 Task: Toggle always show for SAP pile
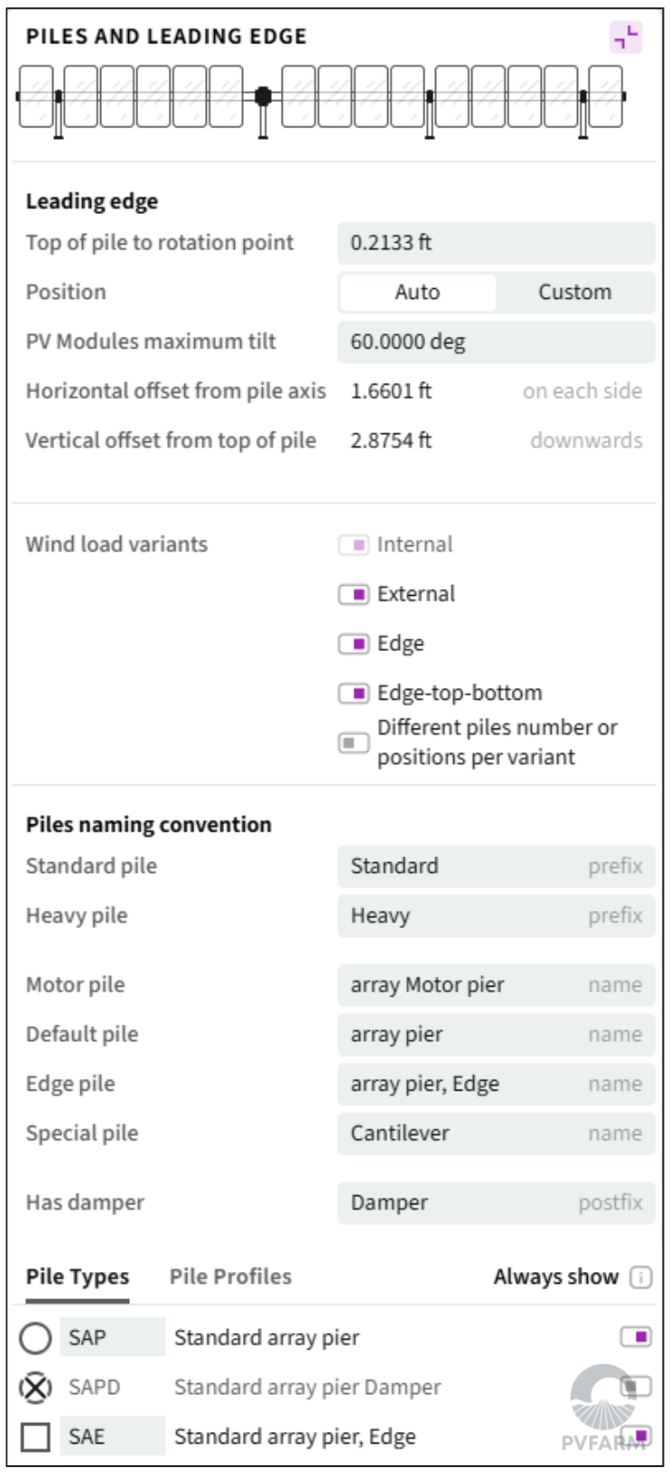click(636, 1337)
